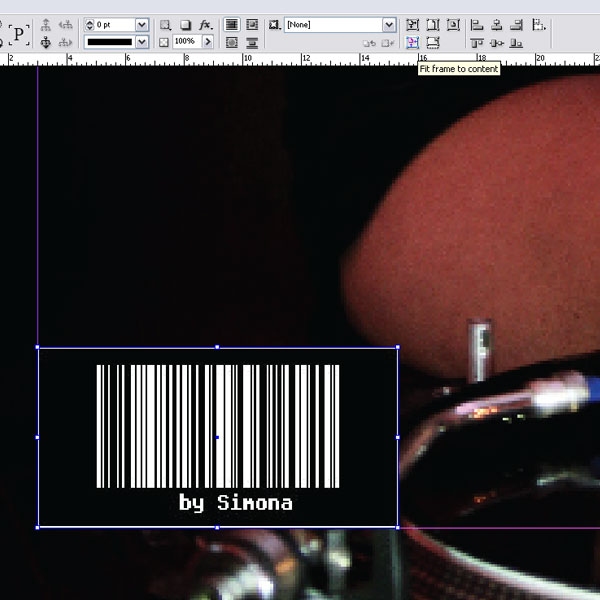
Task: Click the frame's right-middle selection handle
Action: click(x=398, y=437)
